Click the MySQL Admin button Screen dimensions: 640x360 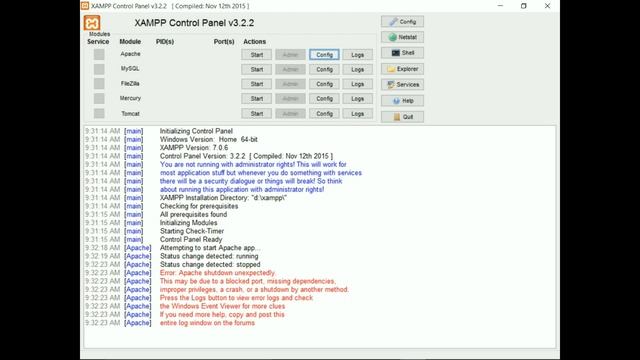coord(290,69)
